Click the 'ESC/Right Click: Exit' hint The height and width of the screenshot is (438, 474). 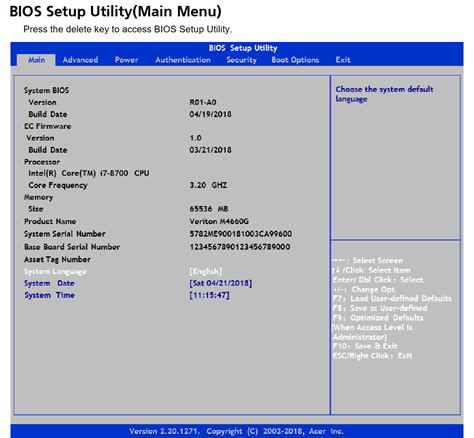(372, 356)
